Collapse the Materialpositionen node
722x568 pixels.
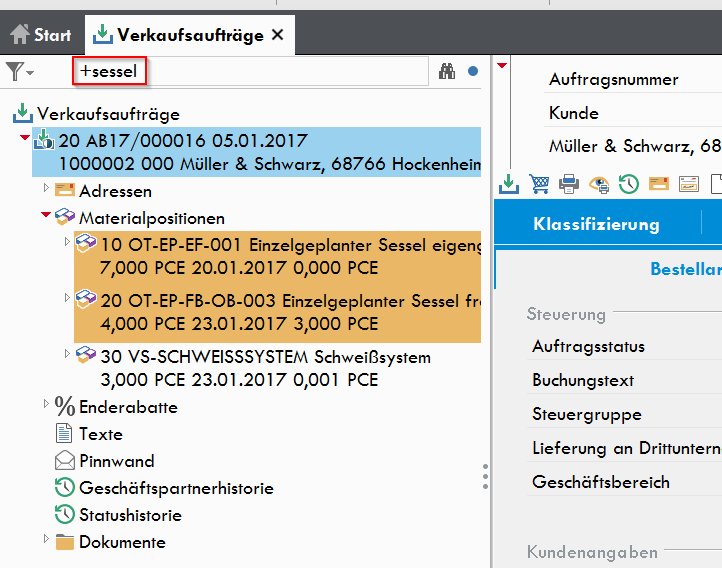tap(46, 214)
